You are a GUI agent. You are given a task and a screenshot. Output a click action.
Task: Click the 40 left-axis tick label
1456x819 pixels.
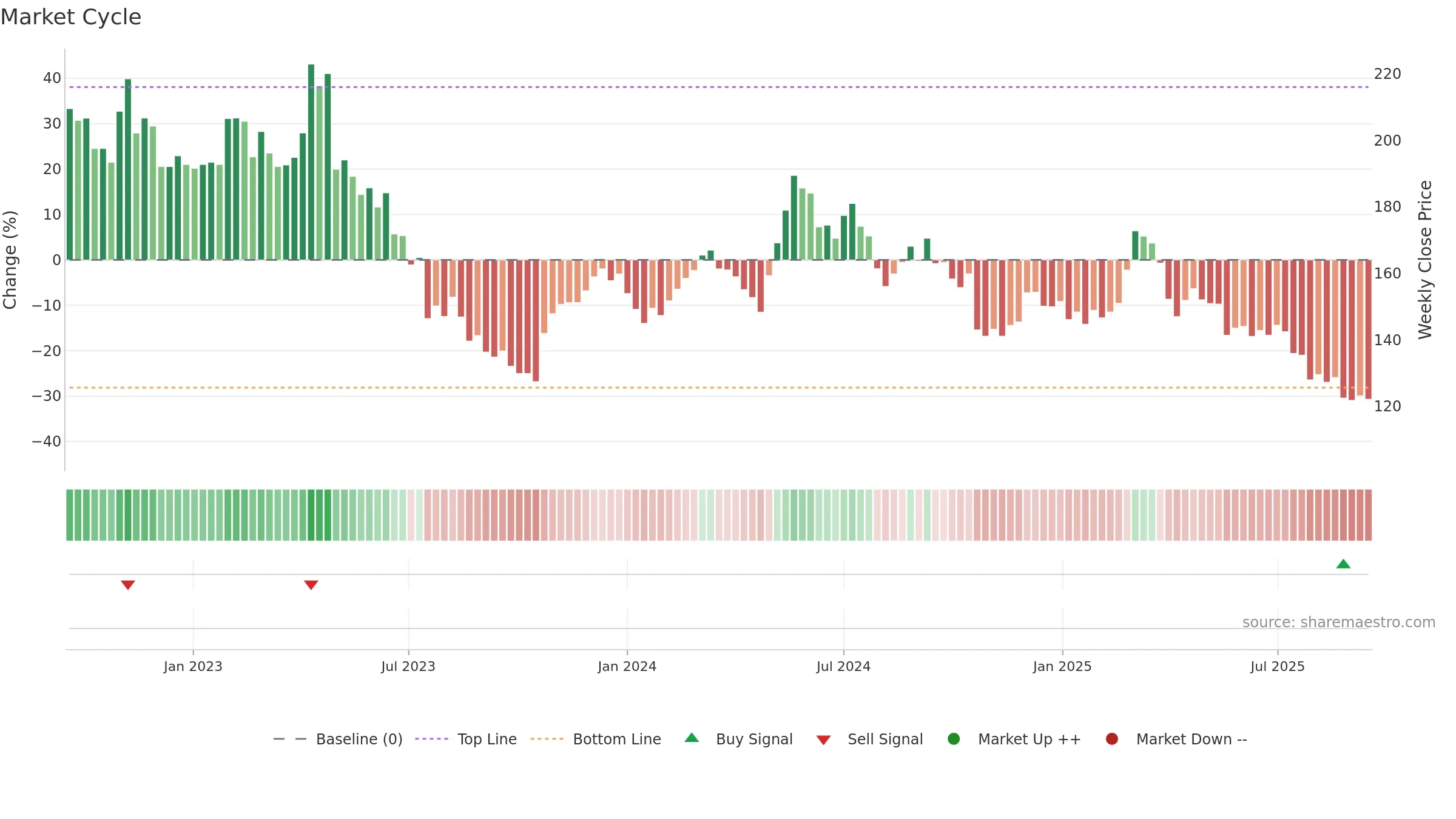coord(52,78)
